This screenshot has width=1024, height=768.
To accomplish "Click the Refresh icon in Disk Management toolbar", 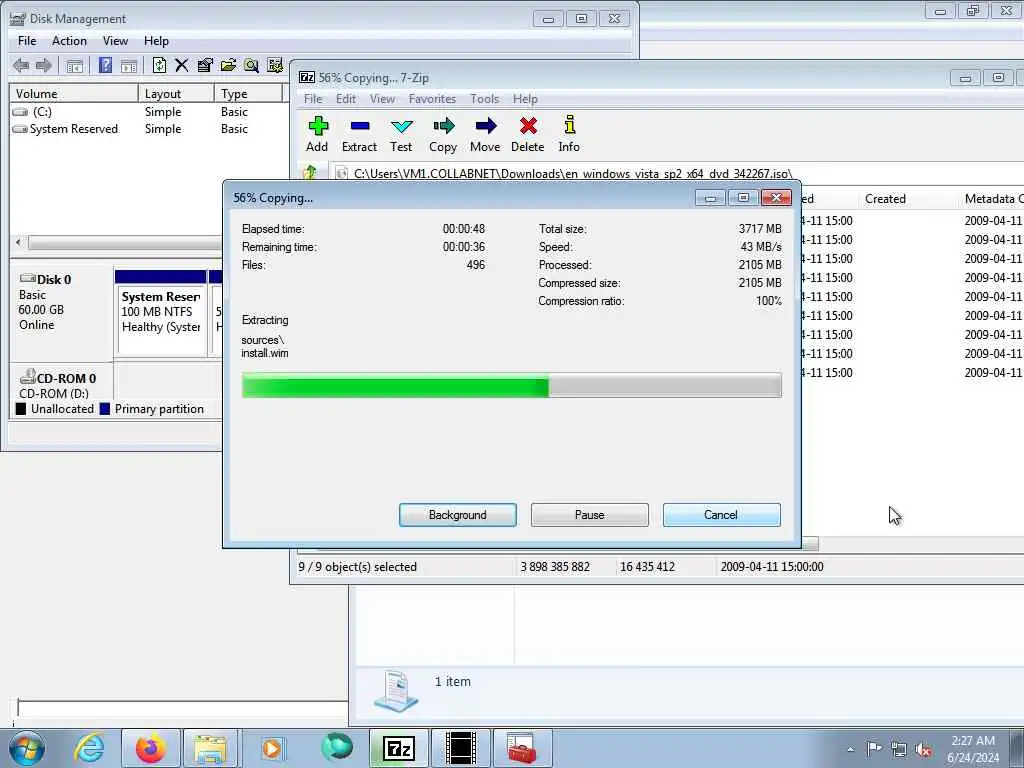I will (159, 65).
